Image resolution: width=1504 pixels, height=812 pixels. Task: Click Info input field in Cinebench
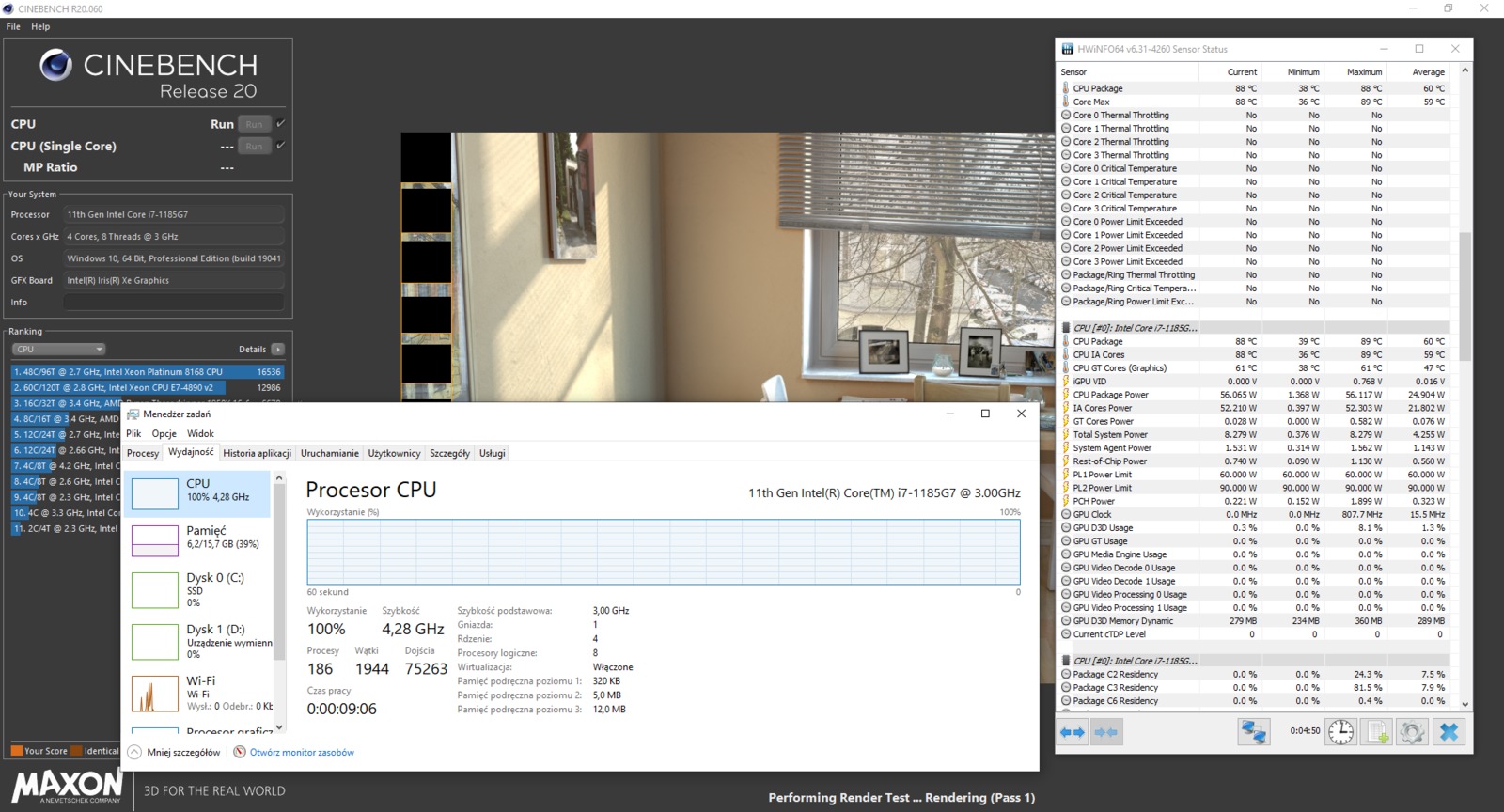pyautogui.click(x=174, y=302)
